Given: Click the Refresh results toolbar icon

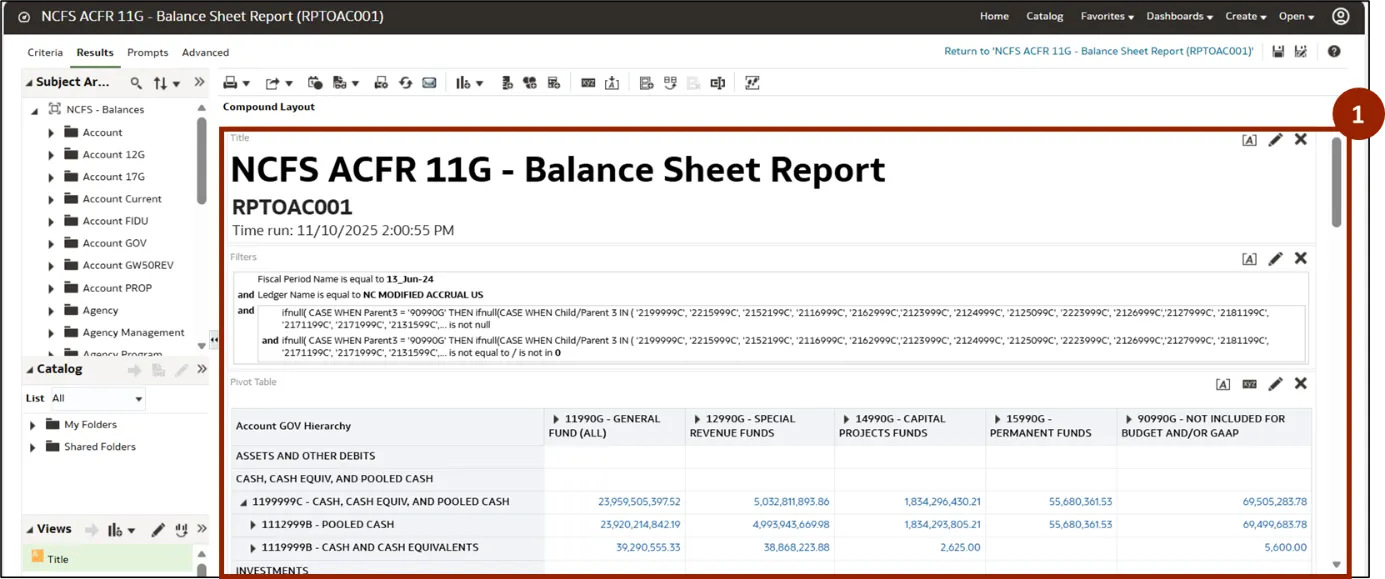Looking at the screenshot, I should 405,83.
